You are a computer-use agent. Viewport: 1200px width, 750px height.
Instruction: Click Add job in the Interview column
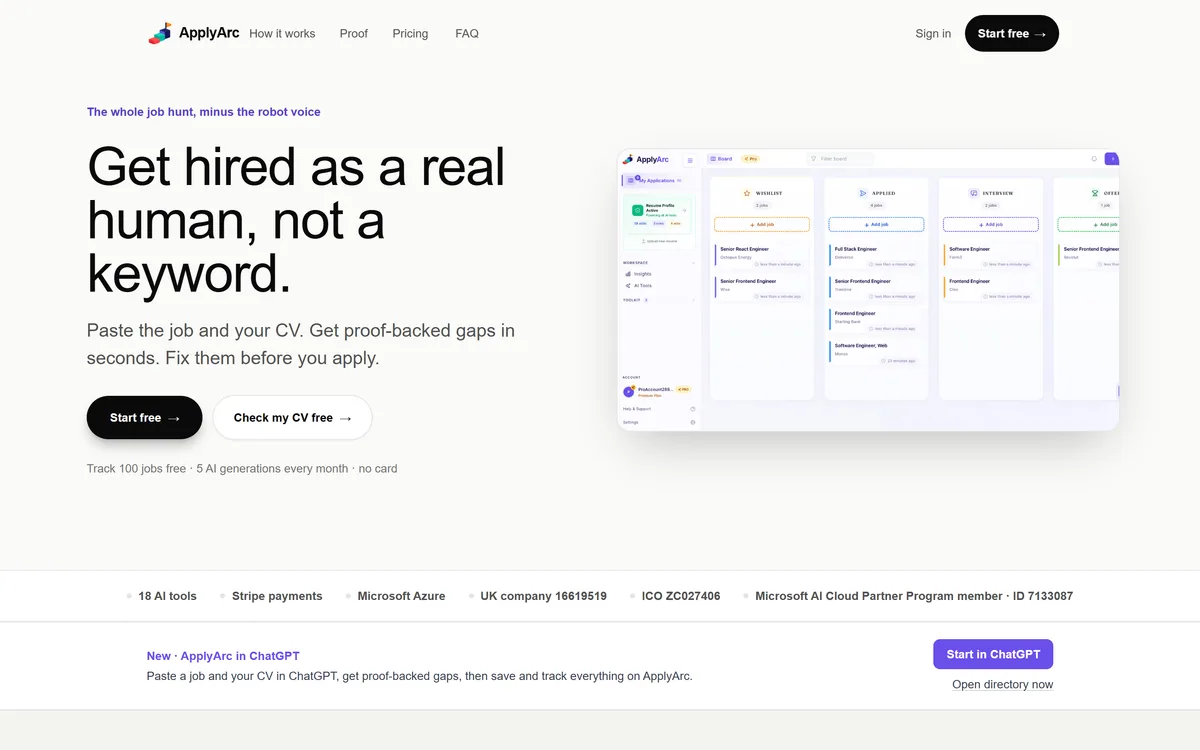pos(991,224)
